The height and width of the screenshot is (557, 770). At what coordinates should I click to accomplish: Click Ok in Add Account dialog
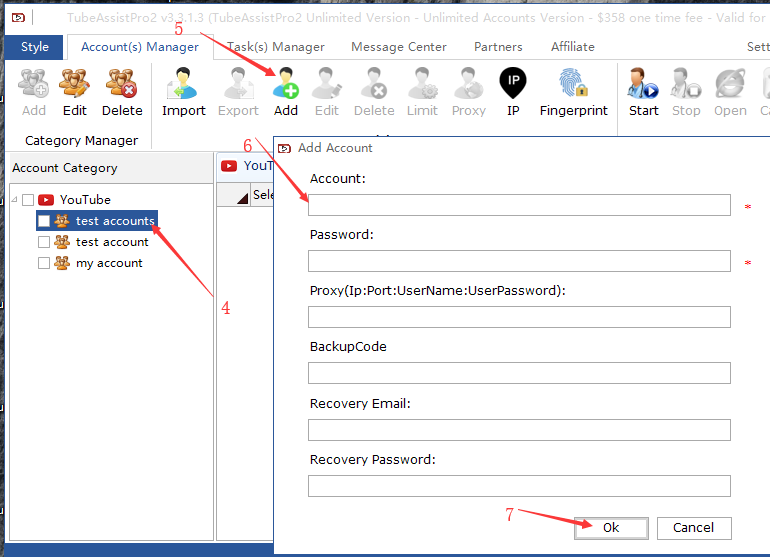pyautogui.click(x=611, y=527)
